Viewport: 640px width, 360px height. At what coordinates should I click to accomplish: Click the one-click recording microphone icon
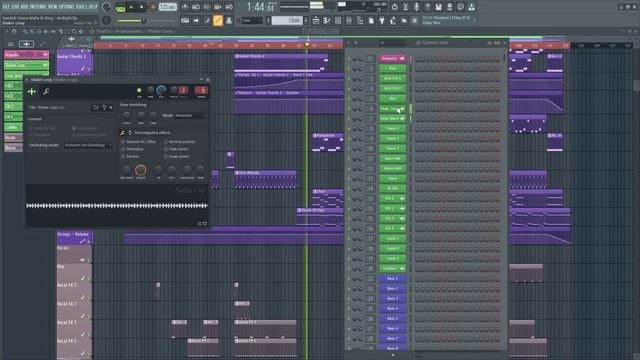coord(416,7)
